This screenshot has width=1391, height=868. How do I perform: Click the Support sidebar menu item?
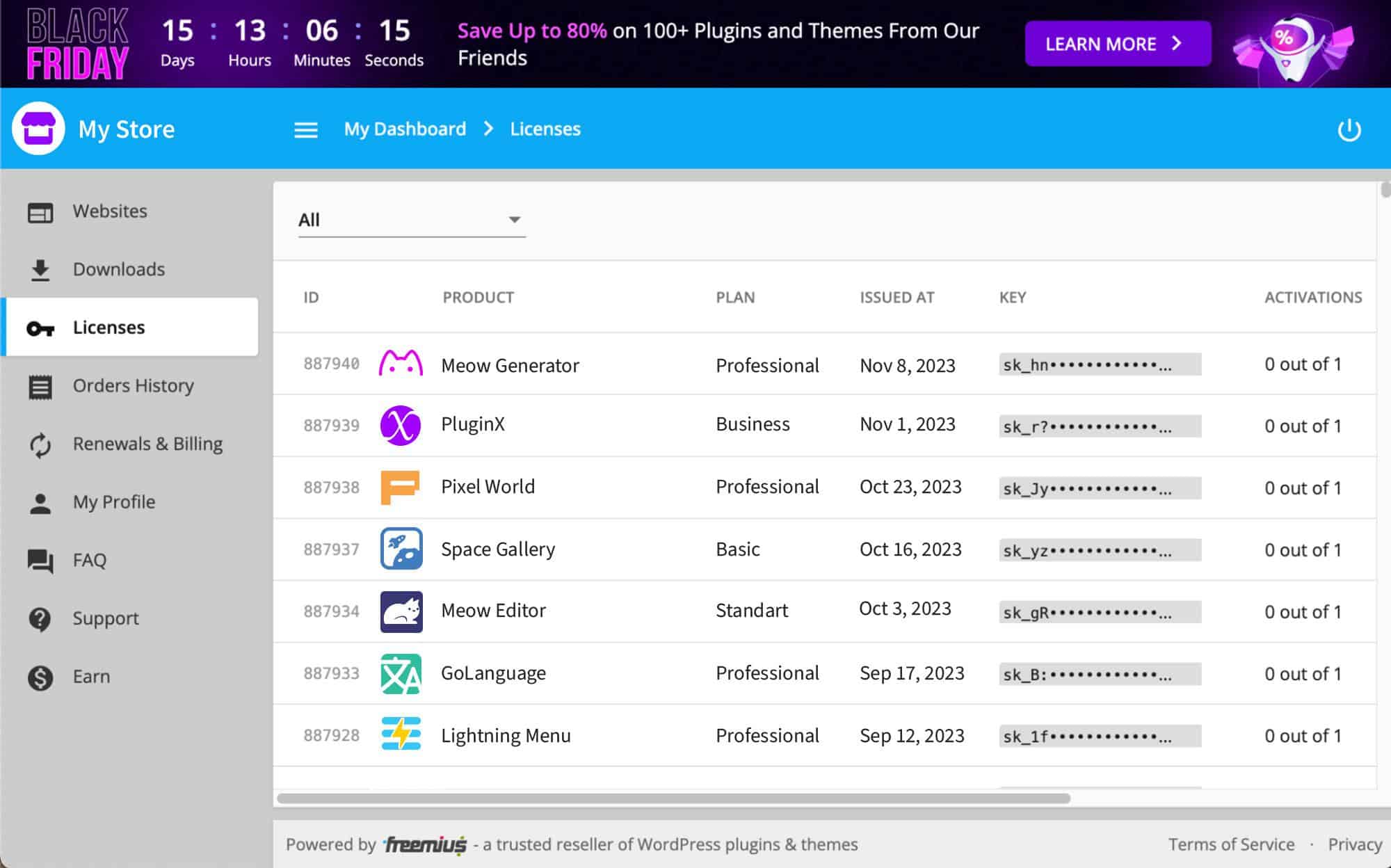tap(106, 618)
